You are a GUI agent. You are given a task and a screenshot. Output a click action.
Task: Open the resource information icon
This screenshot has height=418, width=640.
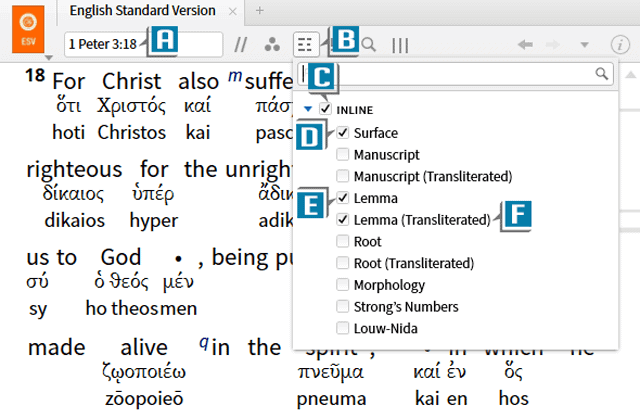pos(618,45)
